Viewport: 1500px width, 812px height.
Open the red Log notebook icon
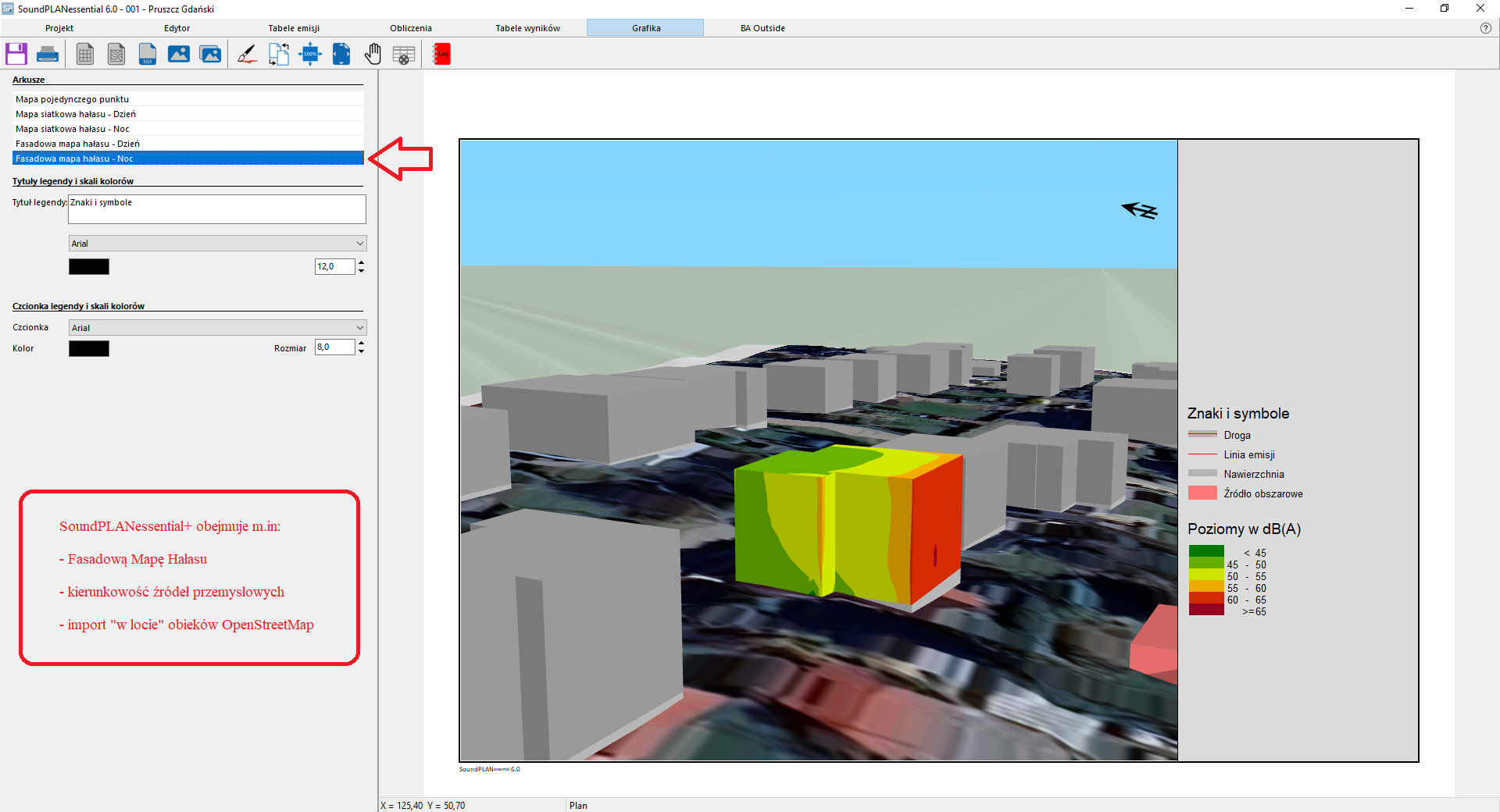click(x=441, y=54)
